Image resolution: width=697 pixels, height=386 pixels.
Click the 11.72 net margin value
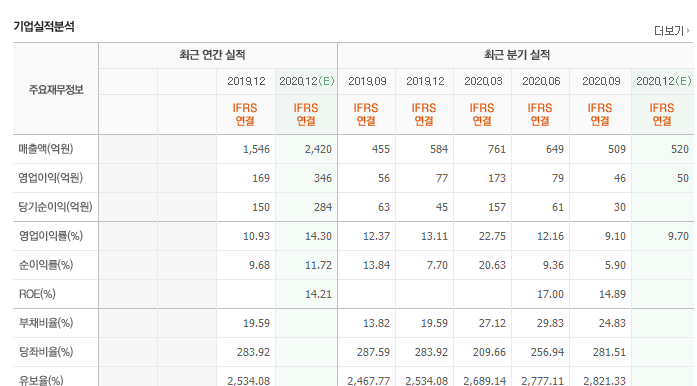click(x=318, y=265)
